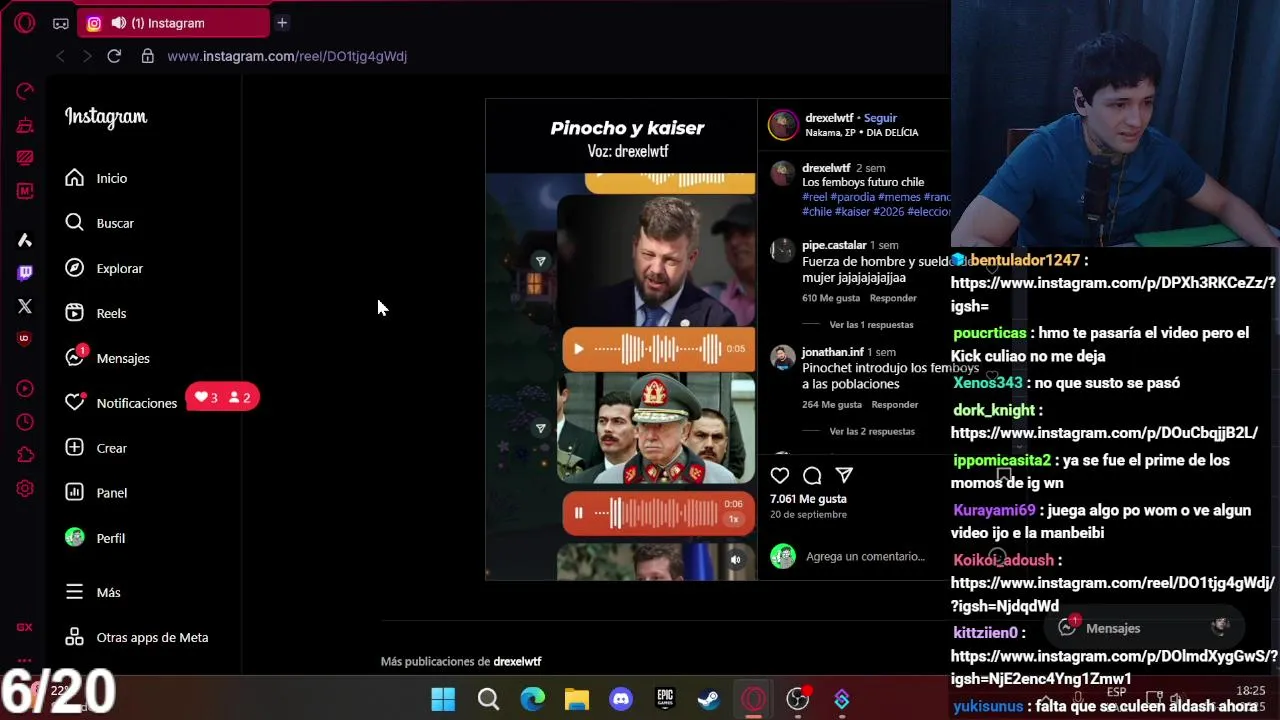Open X (Twitter) in Opera sidebar
The width and height of the screenshot is (1280, 720).
pyautogui.click(x=25, y=306)
